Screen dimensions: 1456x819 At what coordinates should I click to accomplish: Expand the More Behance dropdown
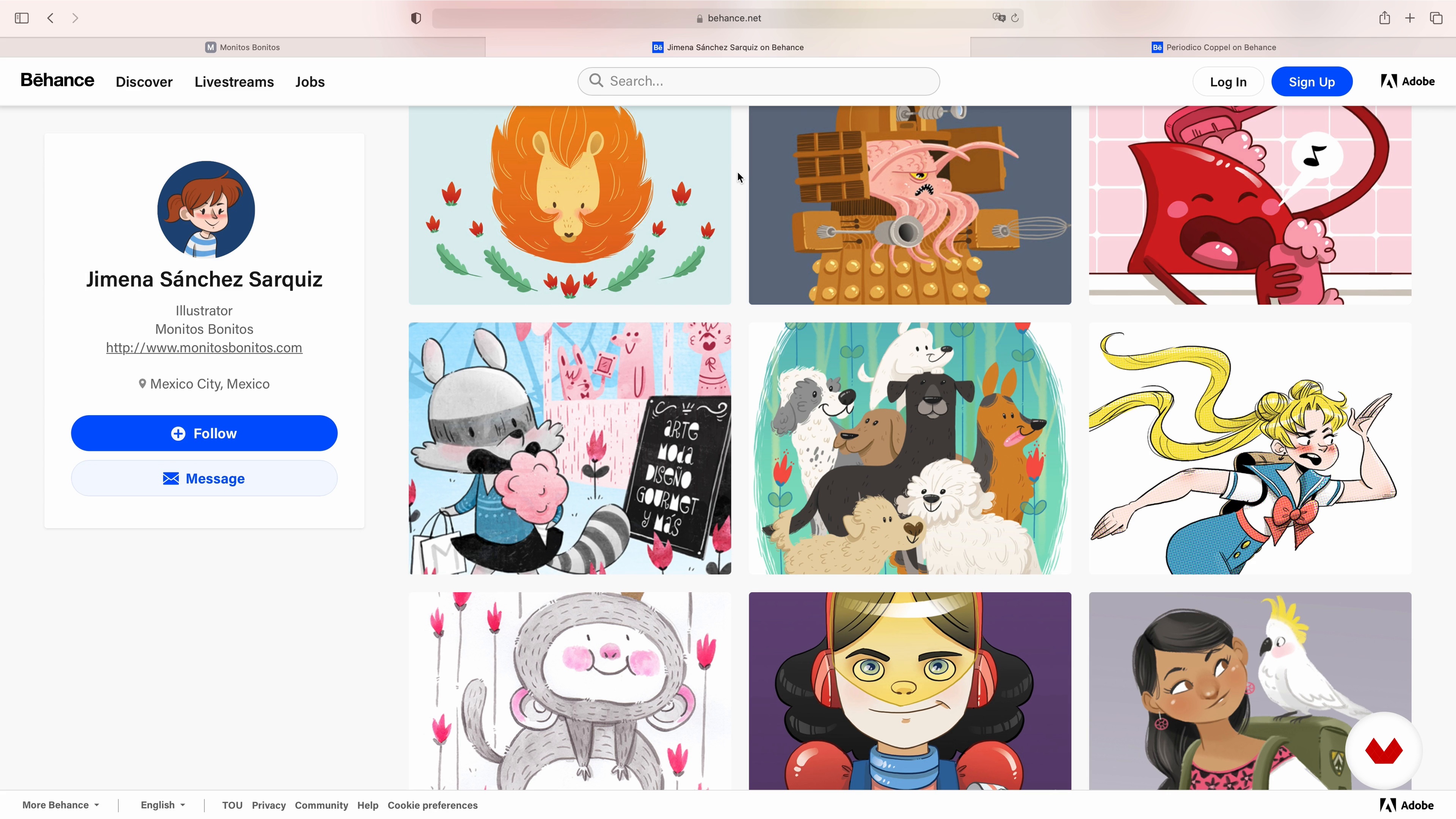[61, 805]
